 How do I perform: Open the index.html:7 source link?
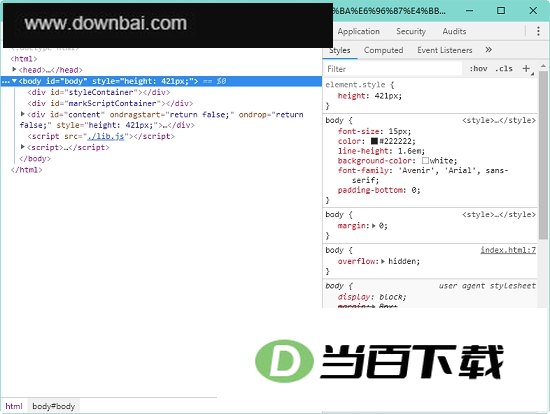coord(508,250)
